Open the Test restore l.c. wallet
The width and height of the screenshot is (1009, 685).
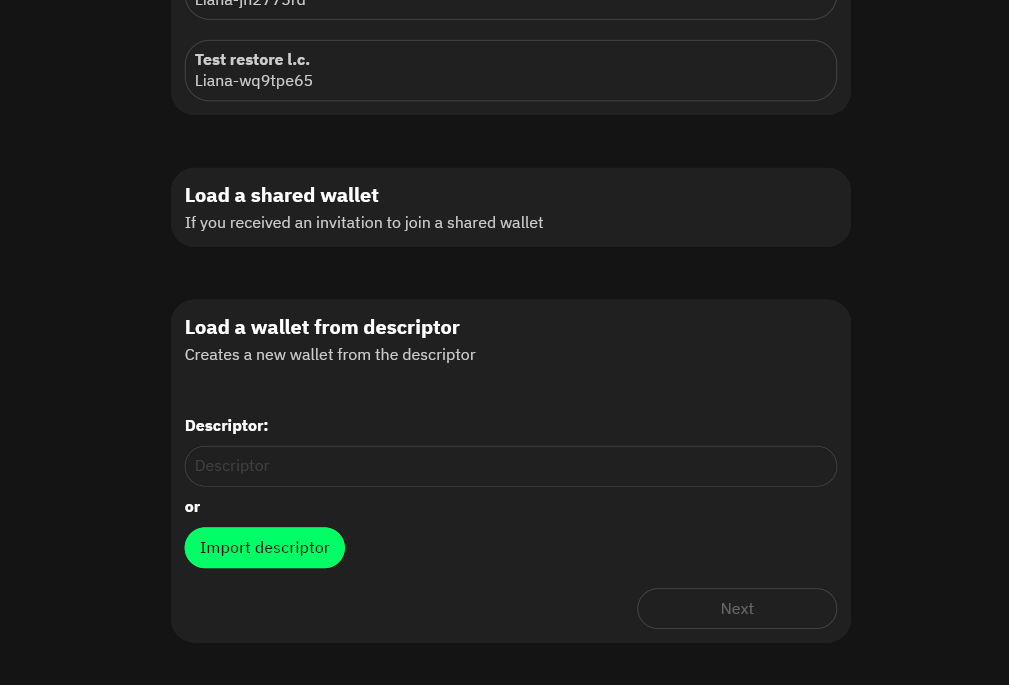click(x=510, y=70)
